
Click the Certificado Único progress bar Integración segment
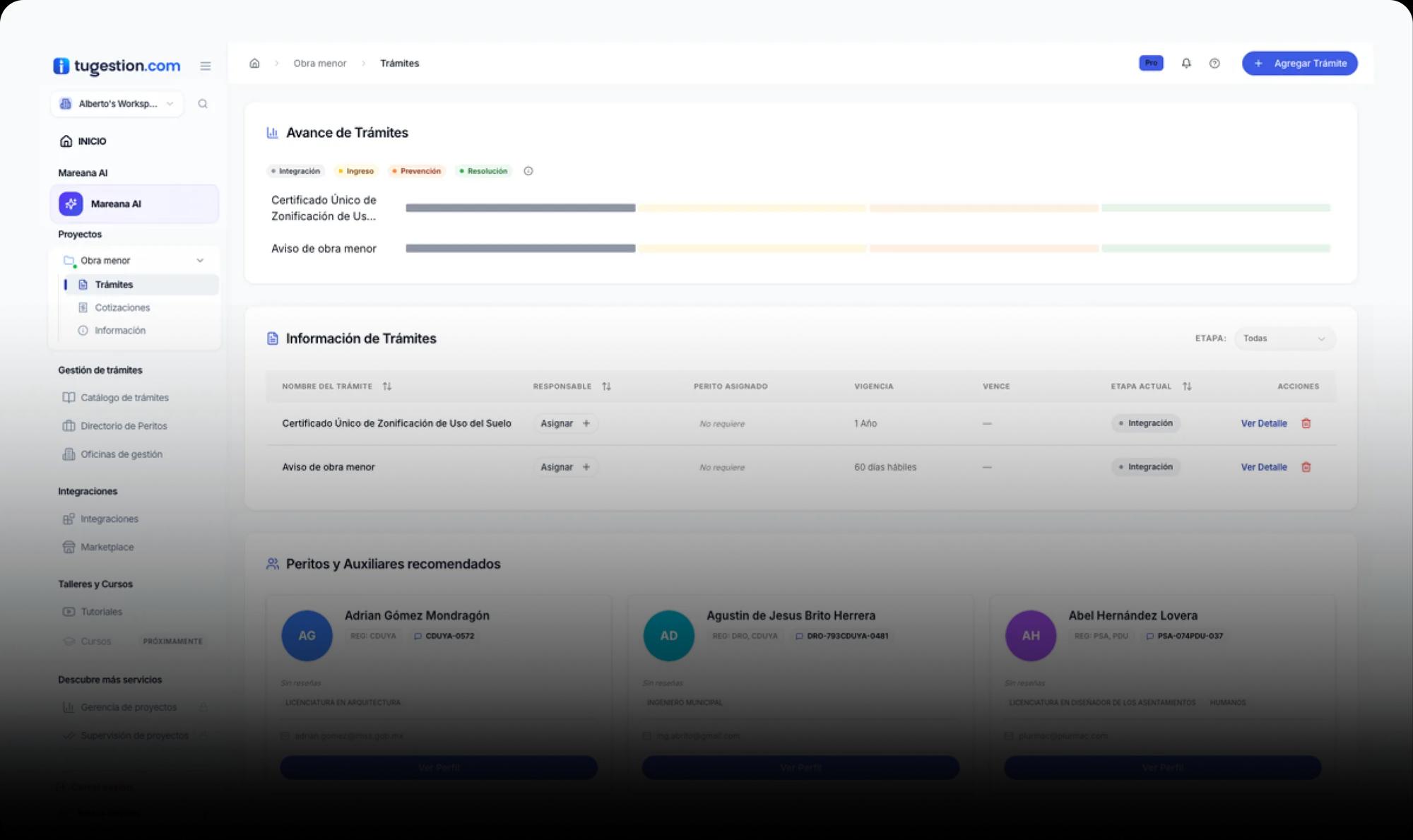[521, 208]
